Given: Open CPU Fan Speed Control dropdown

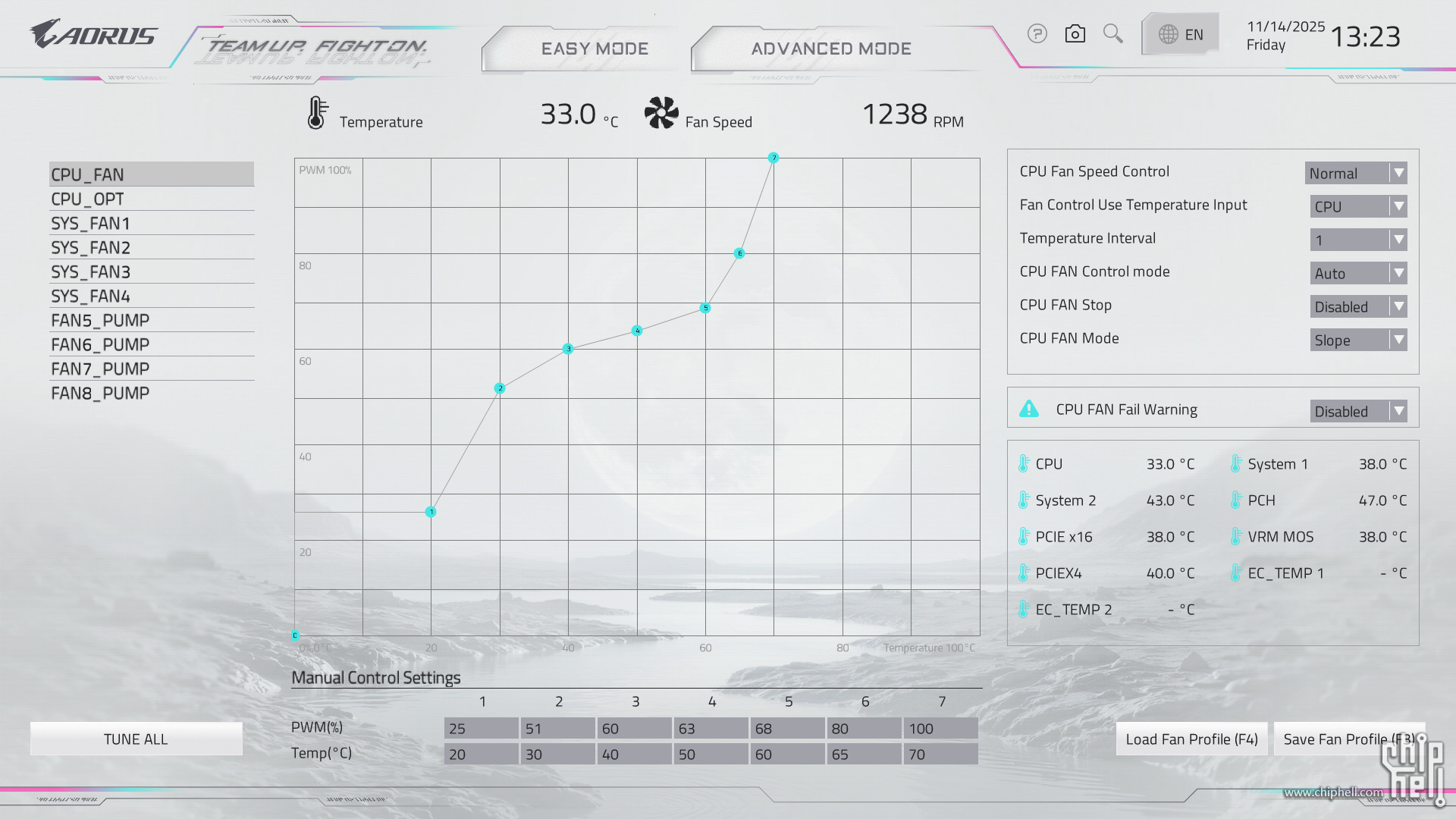Looking at the screenshot, I should point(1356,174).
